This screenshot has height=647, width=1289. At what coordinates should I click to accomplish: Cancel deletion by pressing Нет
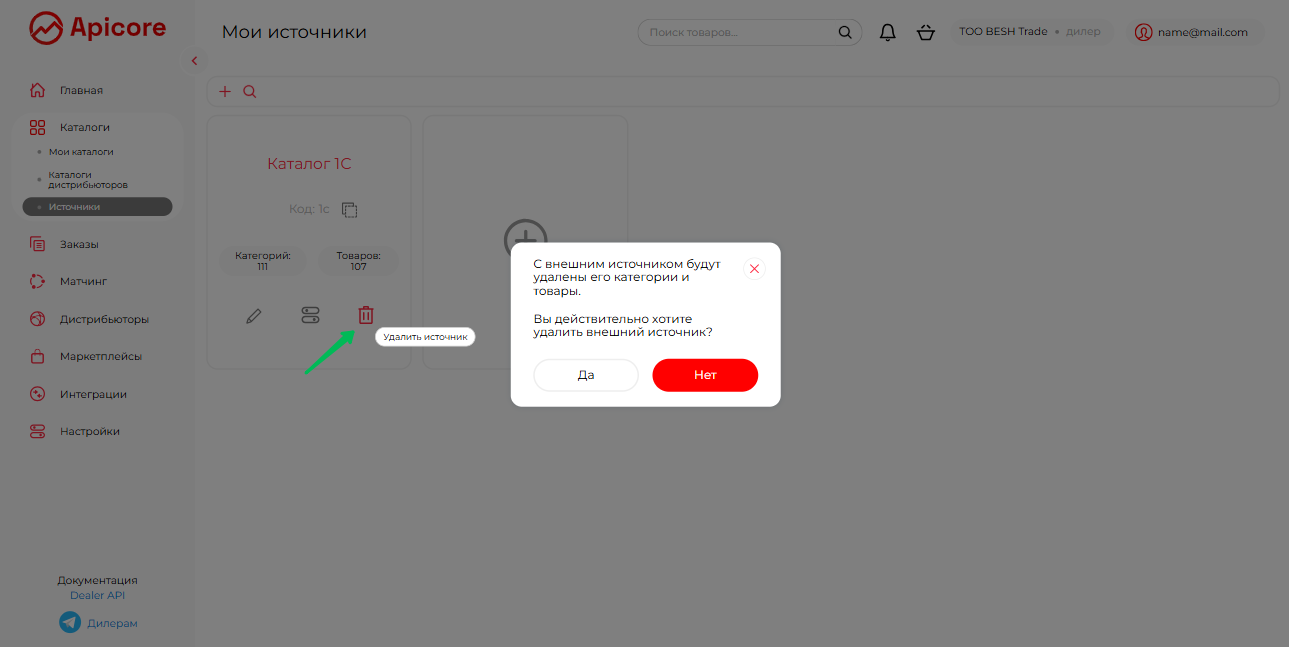coord(705,375)
